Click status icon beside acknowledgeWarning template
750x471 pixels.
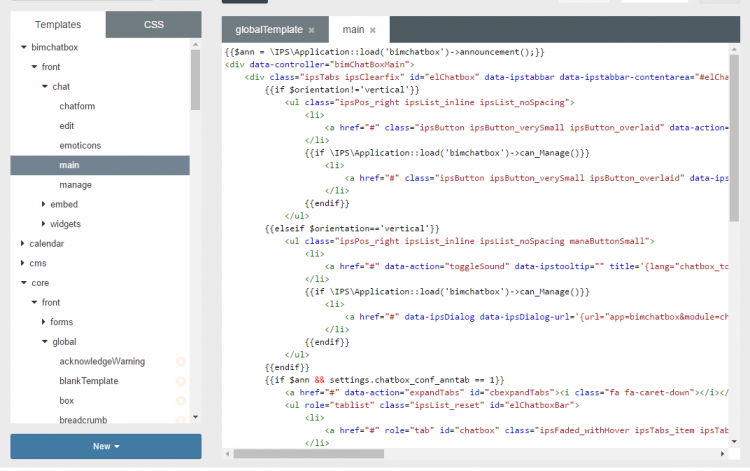coord(181,361)
